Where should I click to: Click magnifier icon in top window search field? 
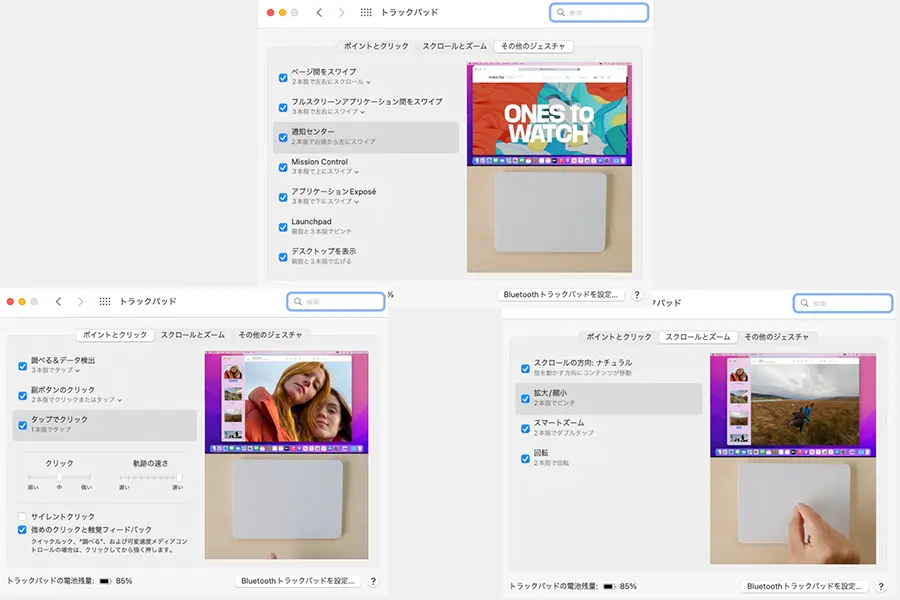pos(561,12)
